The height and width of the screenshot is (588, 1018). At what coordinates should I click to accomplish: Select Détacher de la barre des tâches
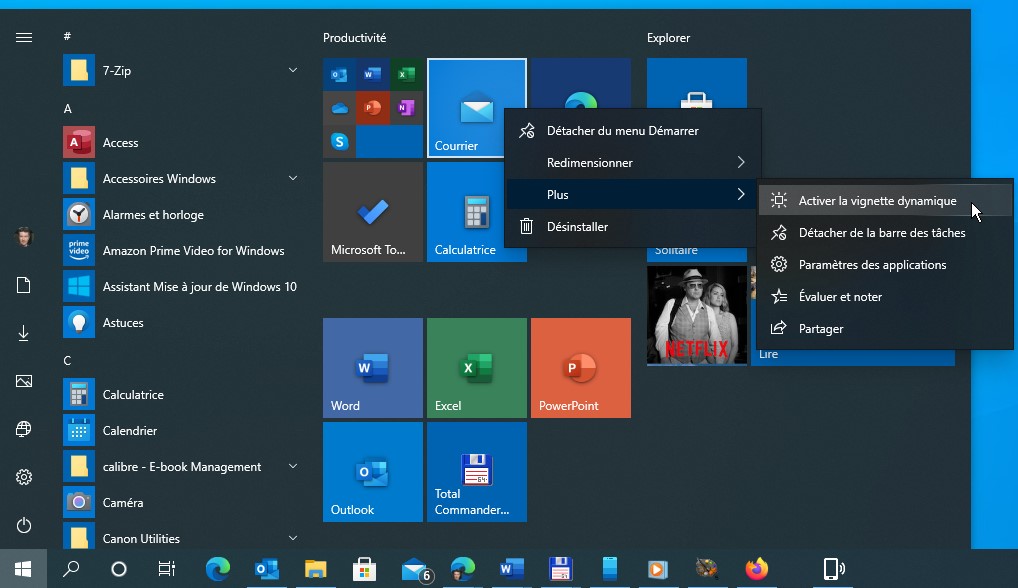tap(881, 233)
